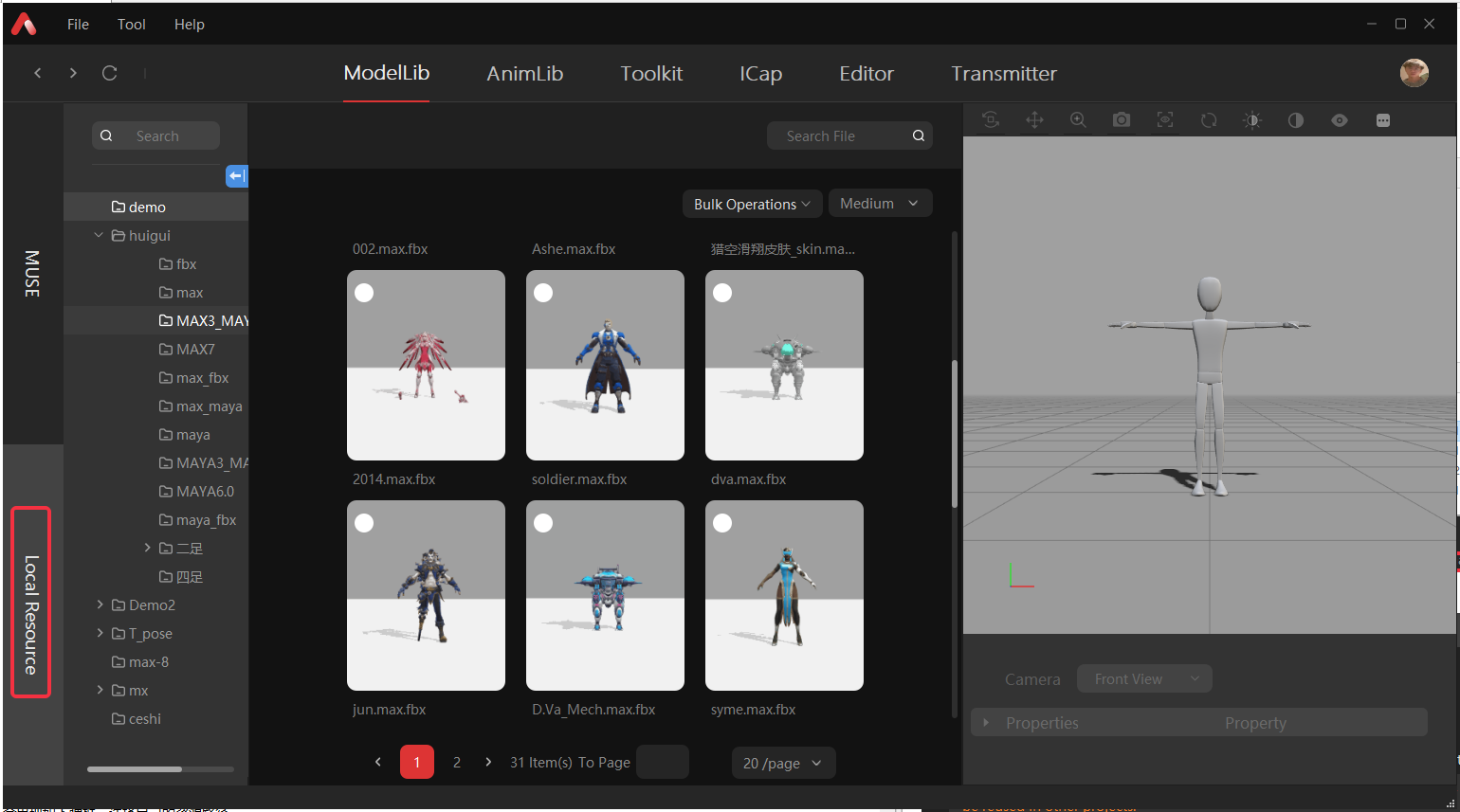Open the Local Resource side tab
The image size is (1460, 812).
(x=31, y=615)
